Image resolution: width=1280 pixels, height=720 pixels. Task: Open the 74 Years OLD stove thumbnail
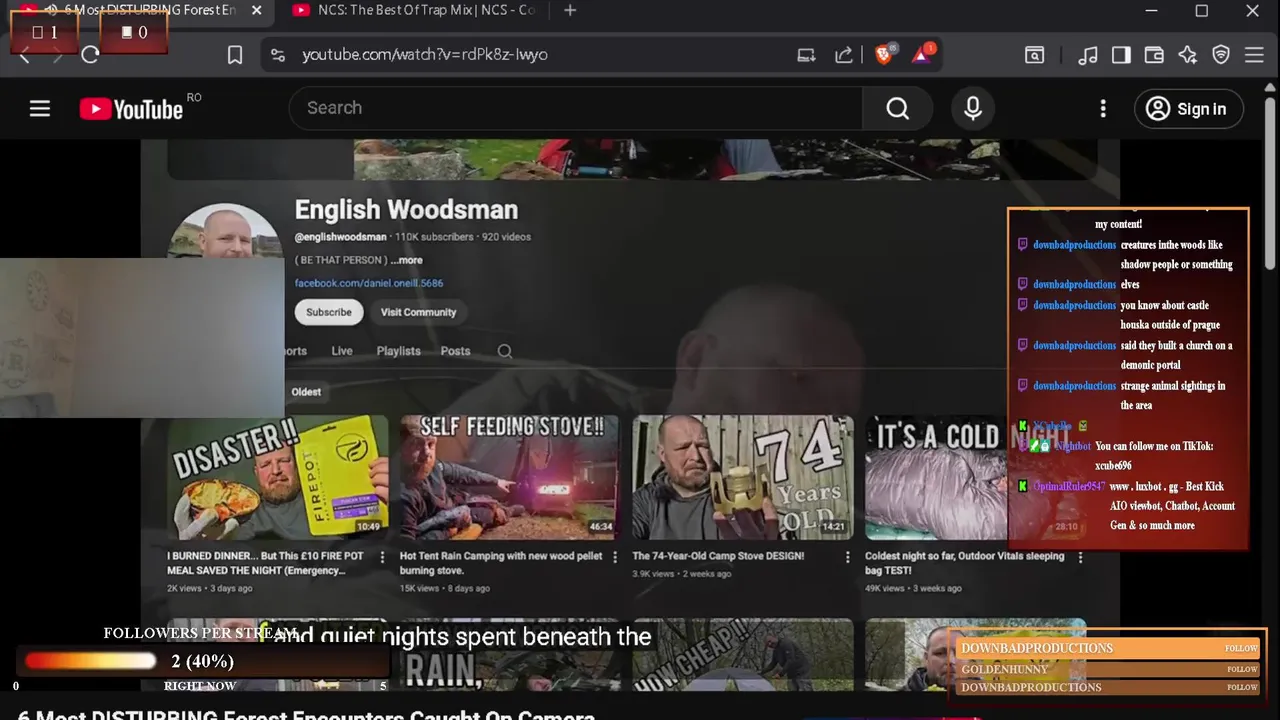pos(742,478)
